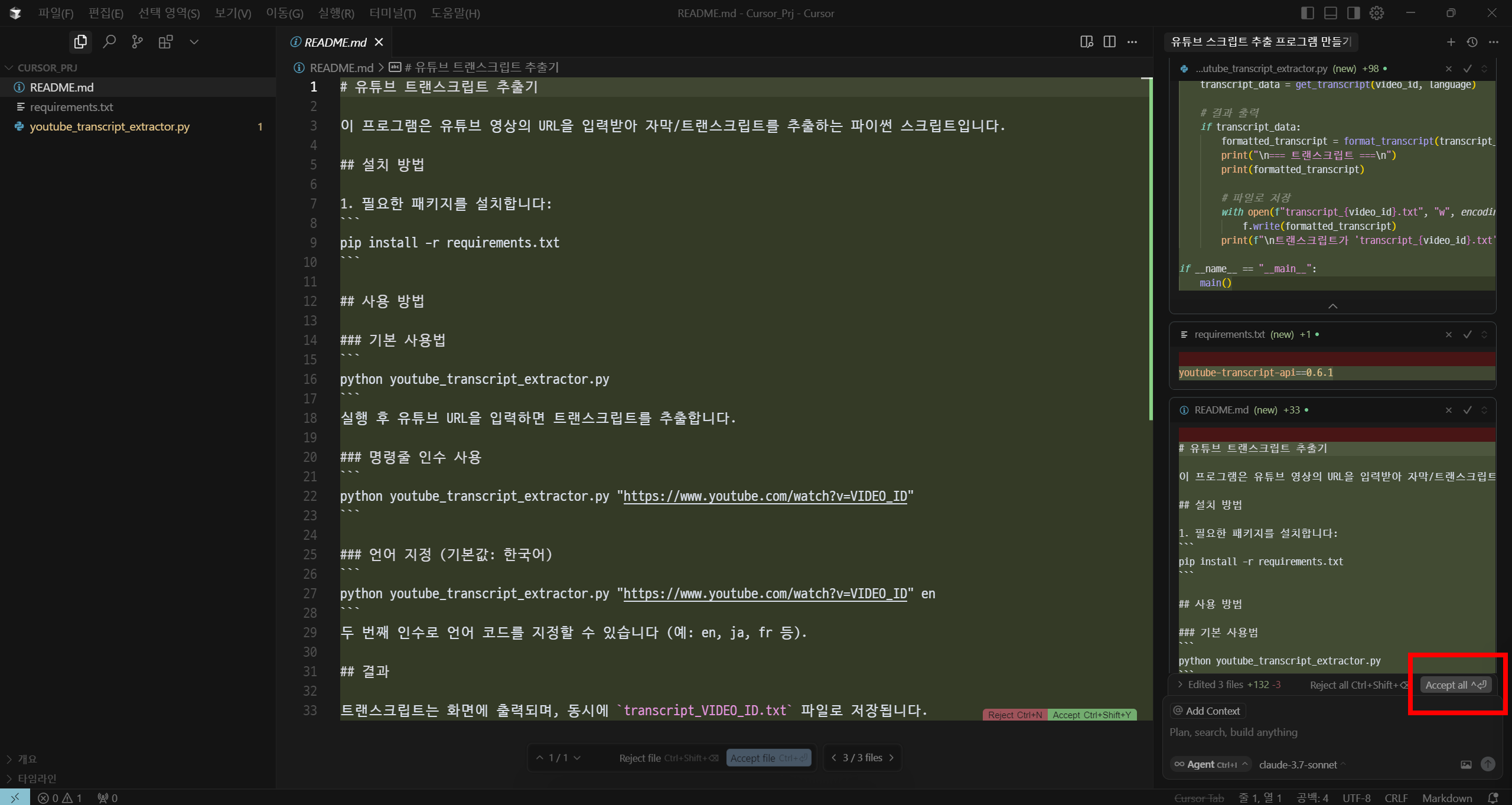The height and width of the screenshot is (805, 1512).
Task: Open the Source Control view
Action: 137,42
